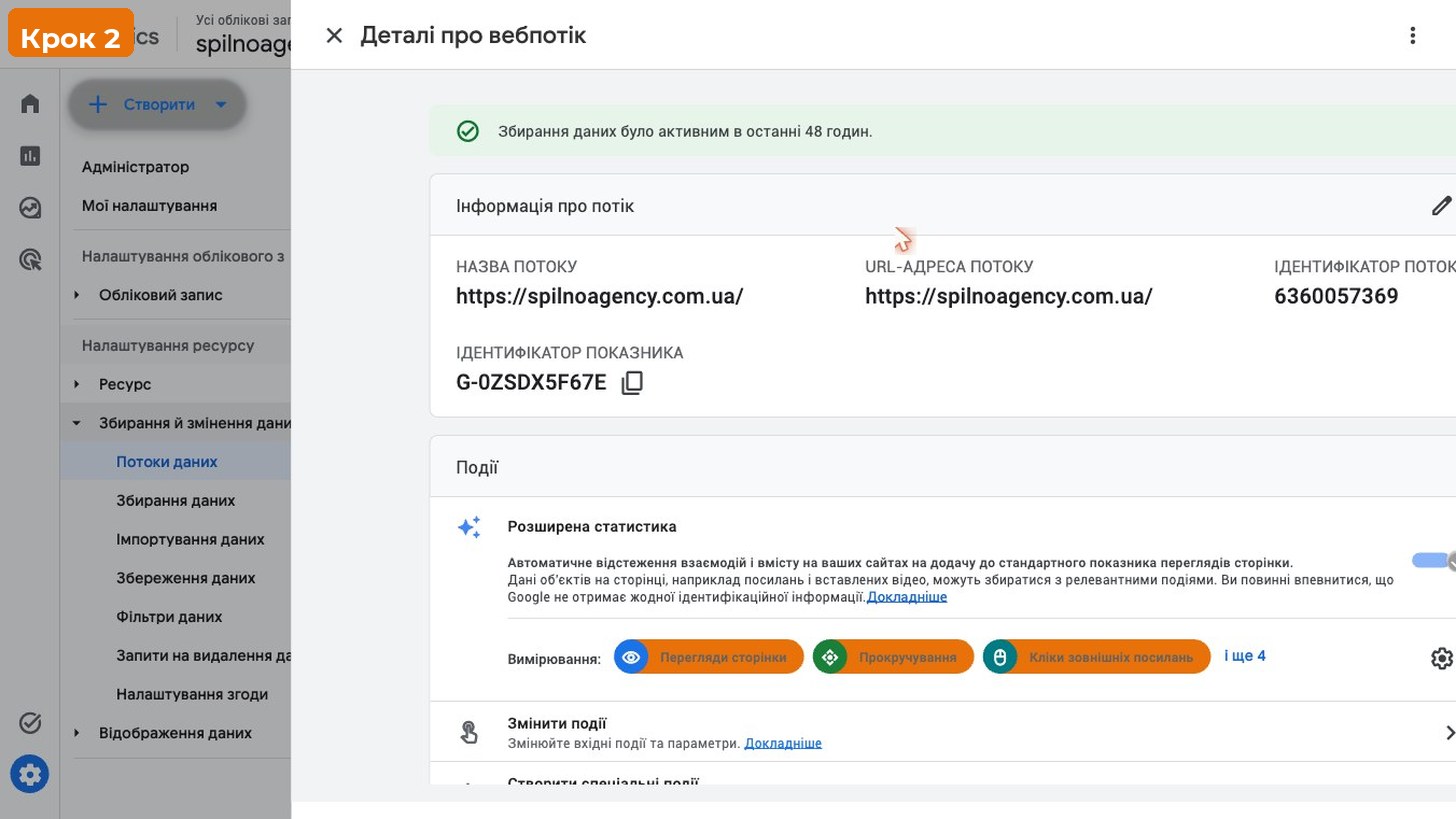Image resolution: width=1456 pixels, height=819 pixels.
Task: Click the pencil icon to edit stream info
Action: click(x=1441, y=206)
